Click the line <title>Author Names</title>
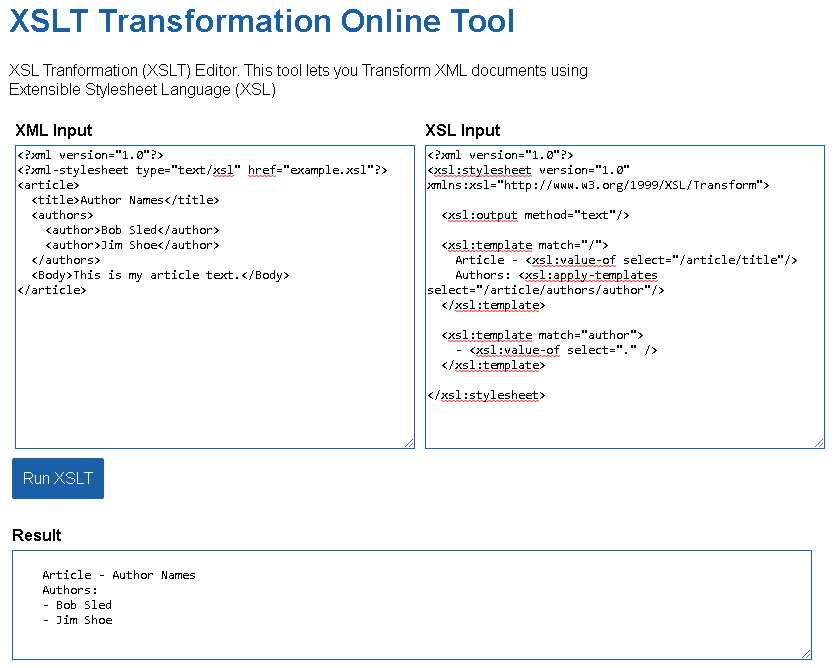 click(x=126, y=200)
